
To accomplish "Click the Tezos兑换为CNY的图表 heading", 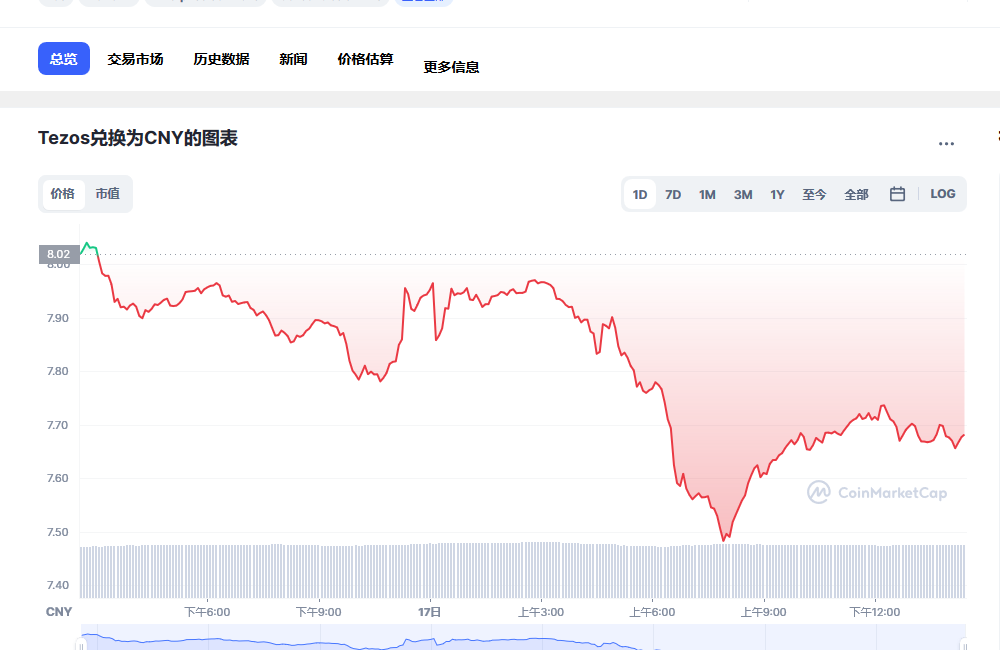I will click(138, 138).
